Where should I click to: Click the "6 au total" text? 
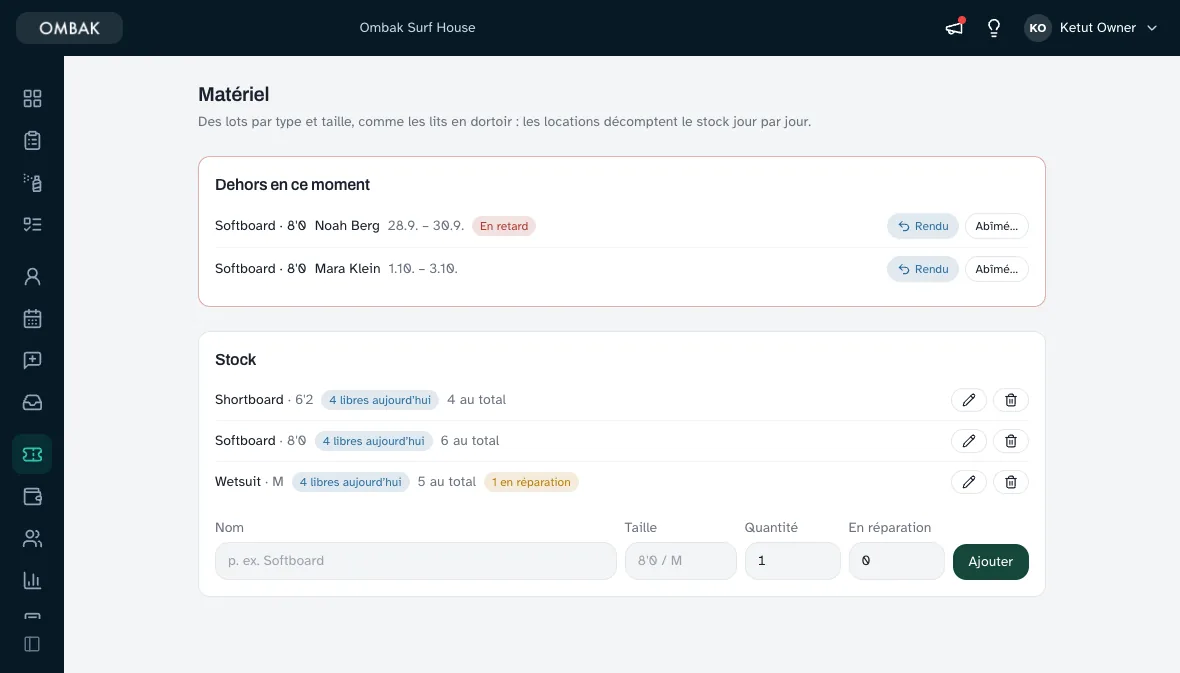tap(470, 441)
